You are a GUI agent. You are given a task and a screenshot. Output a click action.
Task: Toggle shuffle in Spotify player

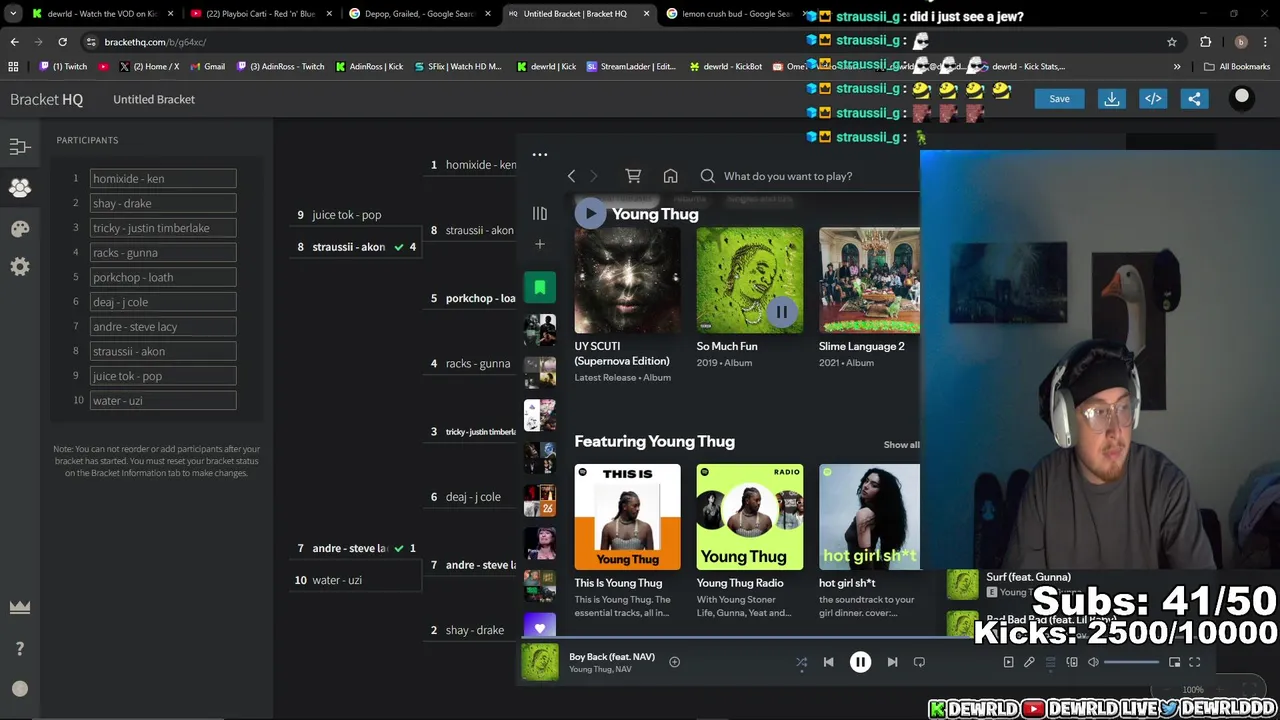pyautogui.click(x=801, y=662)
